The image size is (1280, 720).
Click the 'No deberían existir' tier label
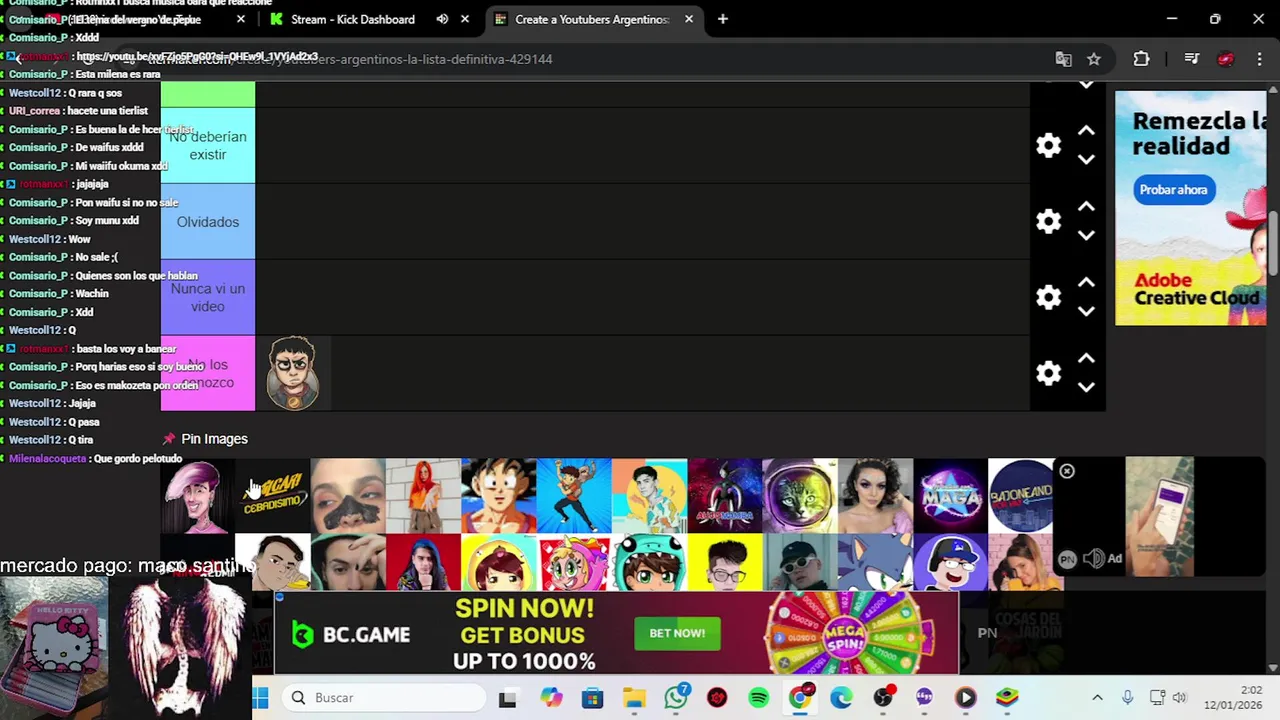coord(208,146)
